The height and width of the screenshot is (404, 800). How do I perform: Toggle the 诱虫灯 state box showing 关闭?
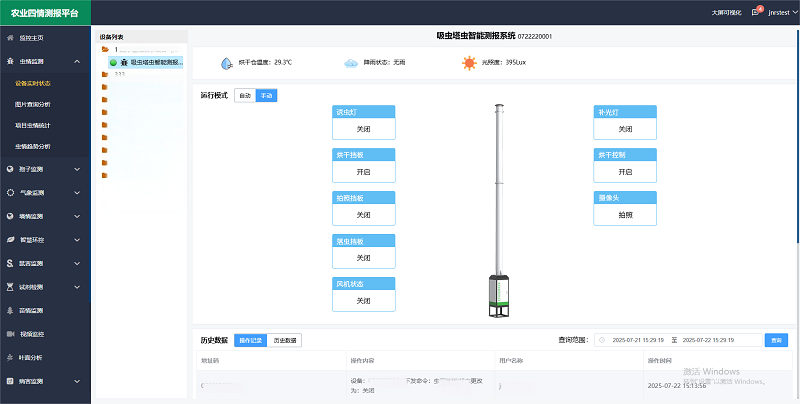point(363,129)
